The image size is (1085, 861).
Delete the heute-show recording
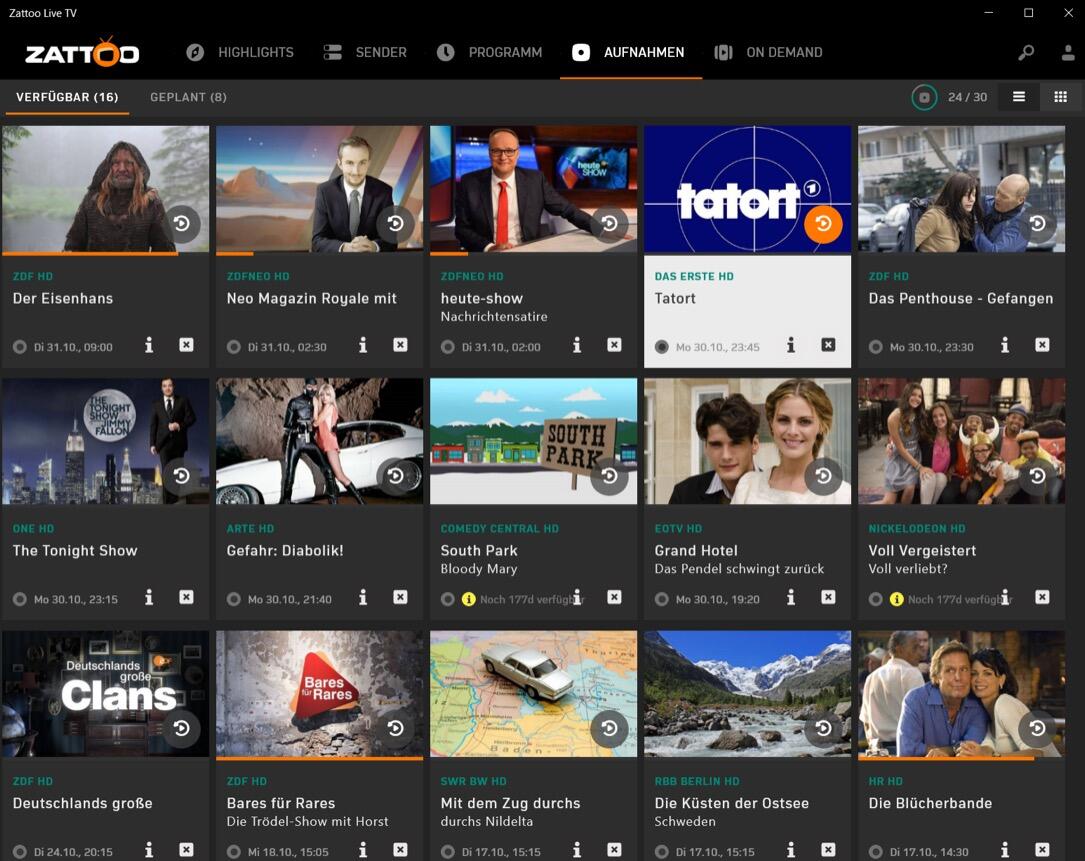pyautogui.click(x=614, y=346)
